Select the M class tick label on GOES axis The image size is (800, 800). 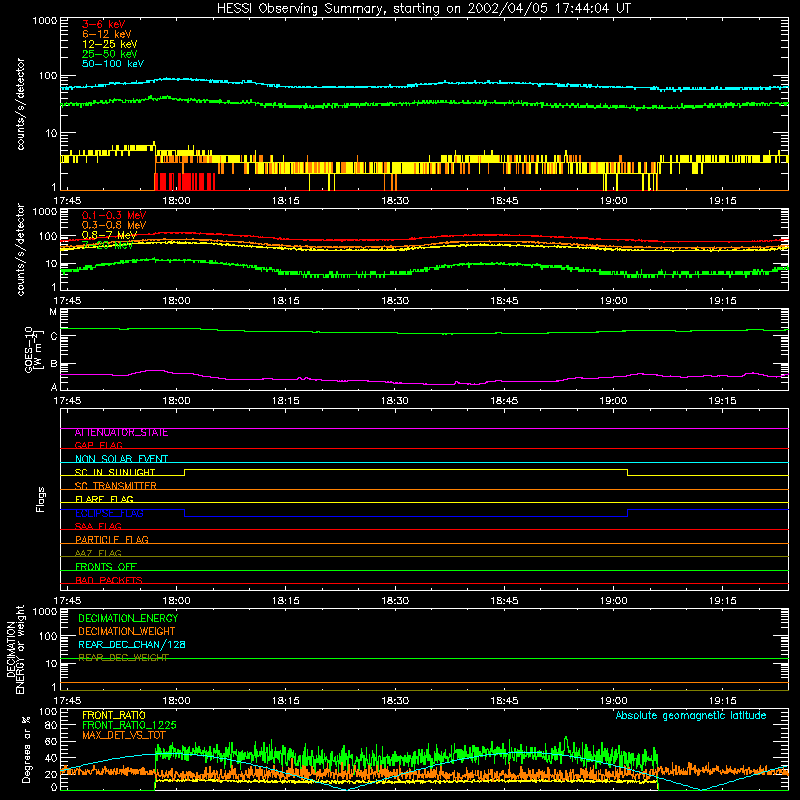click(53, 312)
